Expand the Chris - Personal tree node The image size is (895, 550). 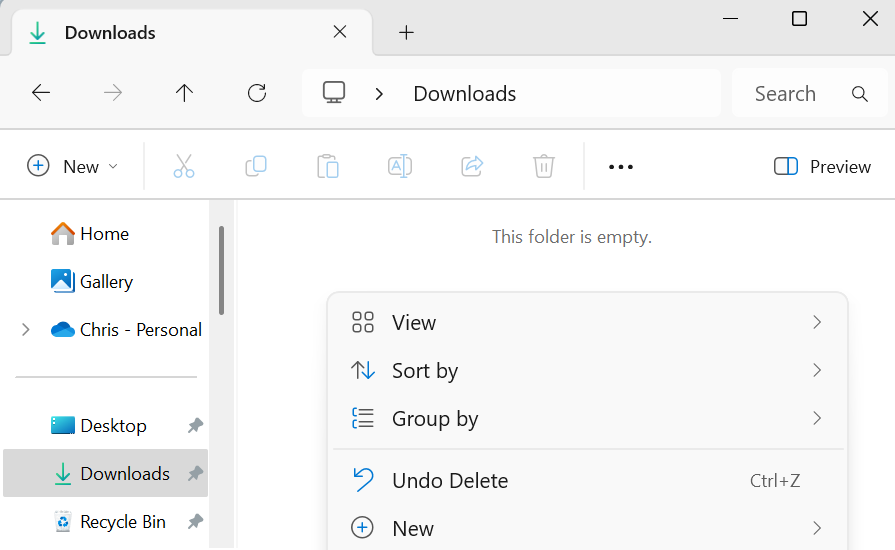tap(26, 329)
